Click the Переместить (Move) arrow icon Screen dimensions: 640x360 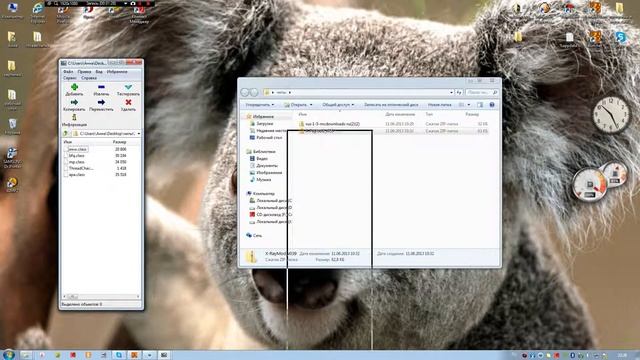[x=101, y=102]
